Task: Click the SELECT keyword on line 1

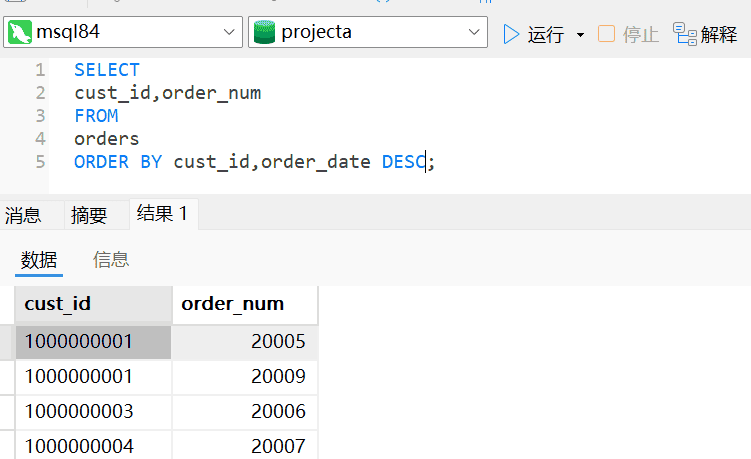Action: pos(107,70)
